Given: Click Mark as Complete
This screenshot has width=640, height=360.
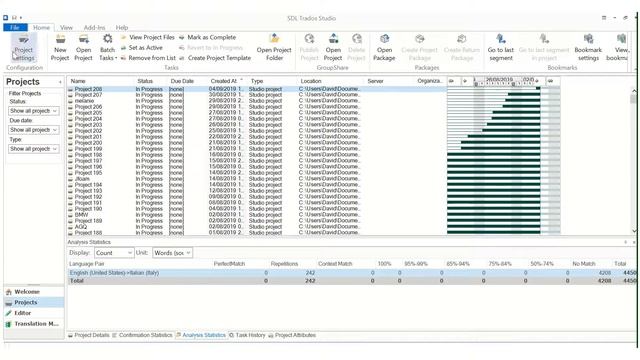Looking at the screenshot, I should [208, 37].
